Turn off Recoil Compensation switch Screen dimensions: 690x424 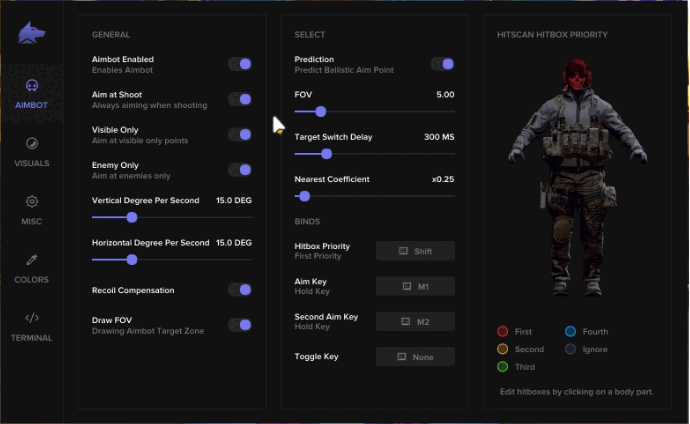[x=240, y=290]
